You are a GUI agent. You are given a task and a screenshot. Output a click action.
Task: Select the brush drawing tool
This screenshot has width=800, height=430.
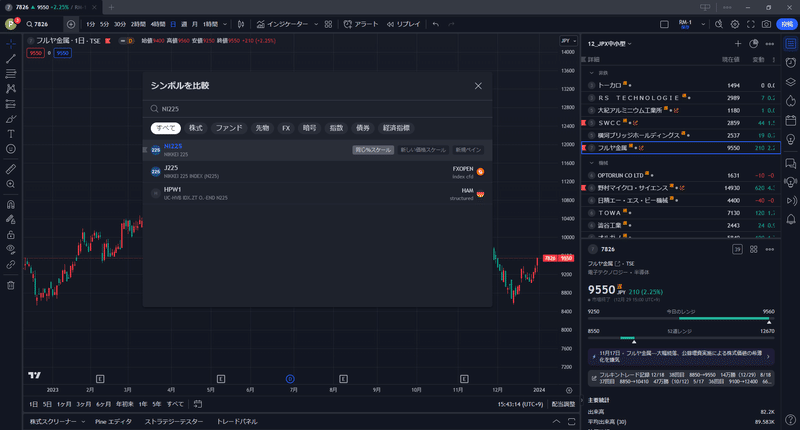click(11, 119)
